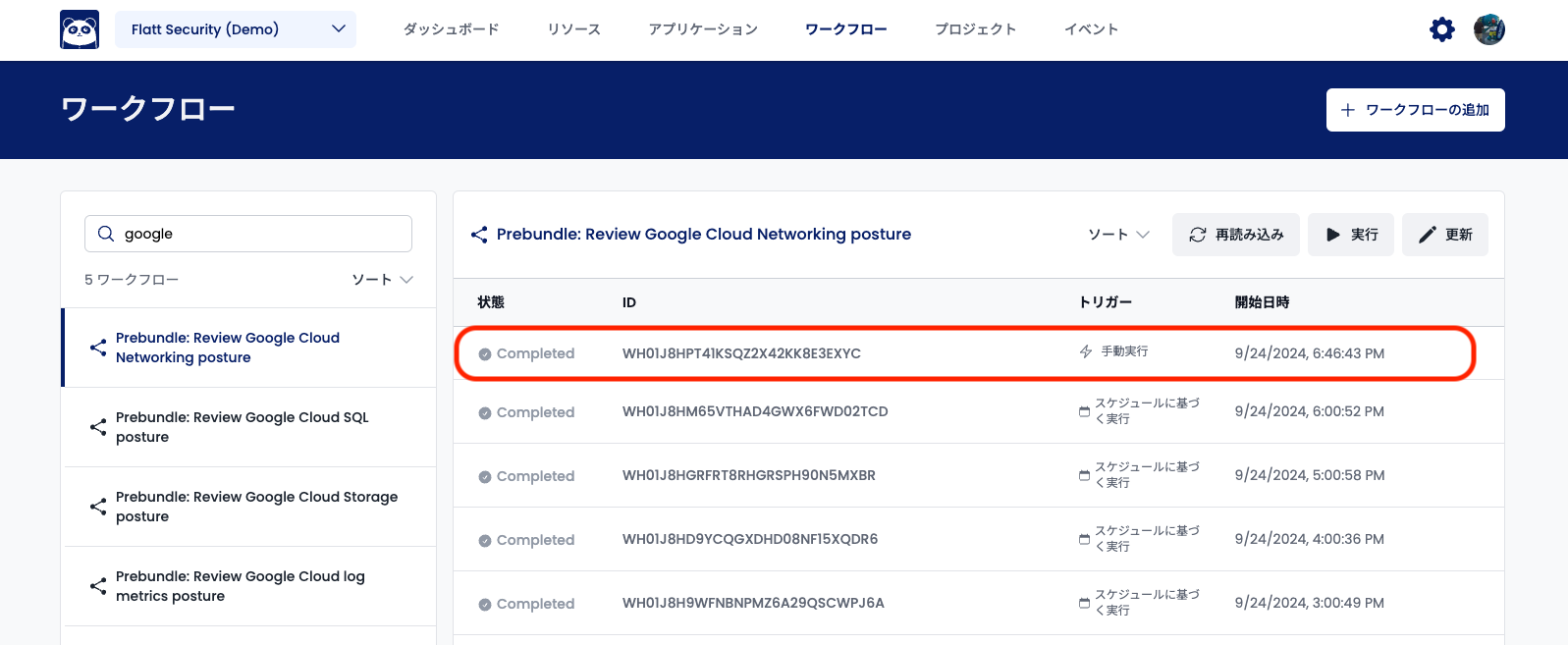The height and width of the screenshot is (645, 1568).
Task: Select Prebundle: Review Google Cloud Storage posture
Action: coord(249,507)
